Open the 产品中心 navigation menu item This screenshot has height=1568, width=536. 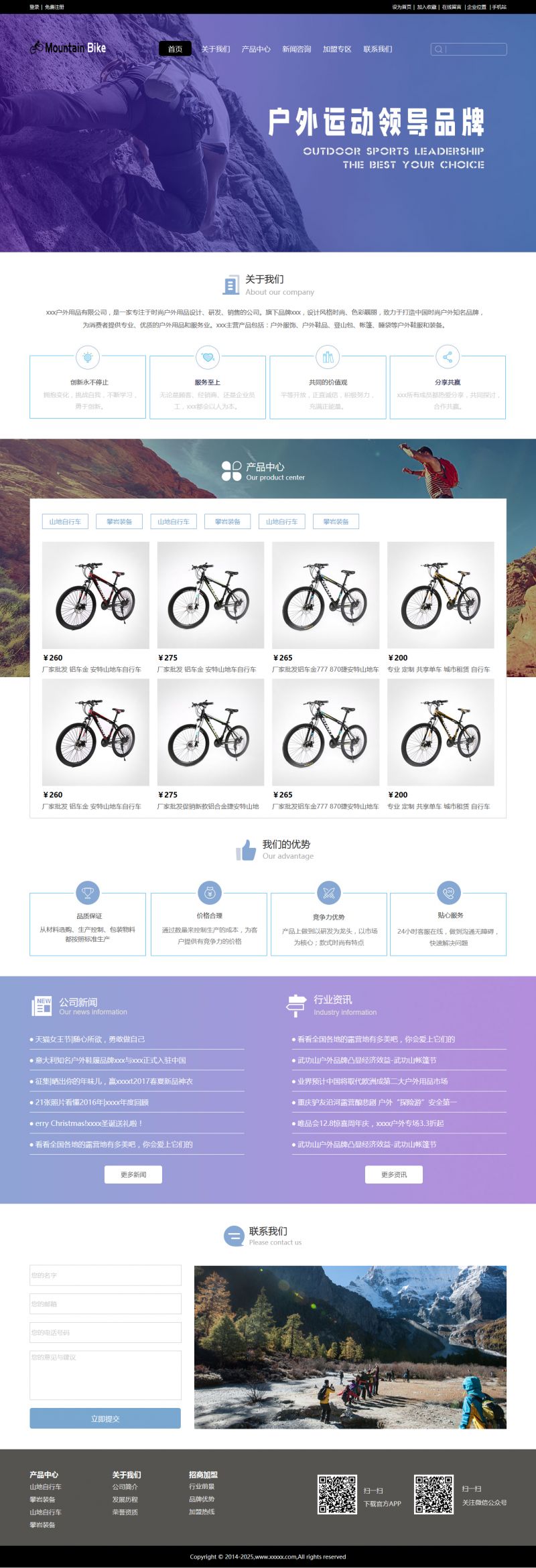coord(256,49)
